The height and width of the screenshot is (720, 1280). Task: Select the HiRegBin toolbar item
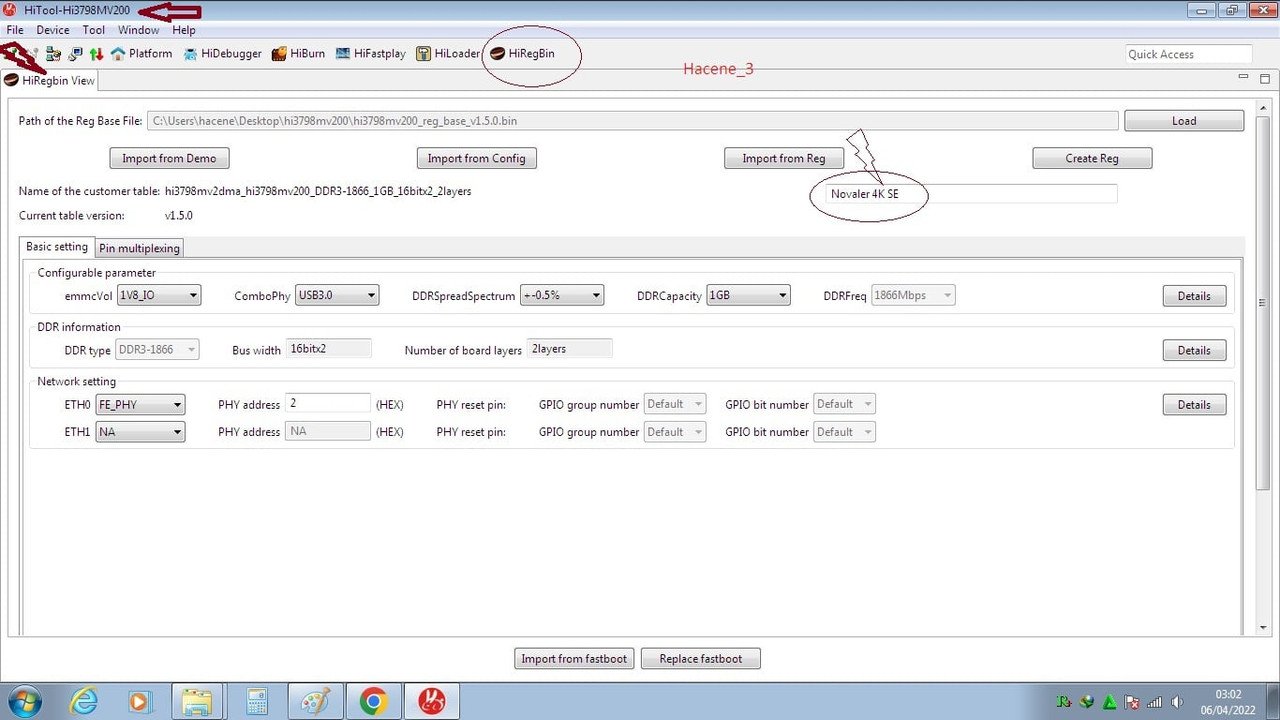(x=522, y=54)
